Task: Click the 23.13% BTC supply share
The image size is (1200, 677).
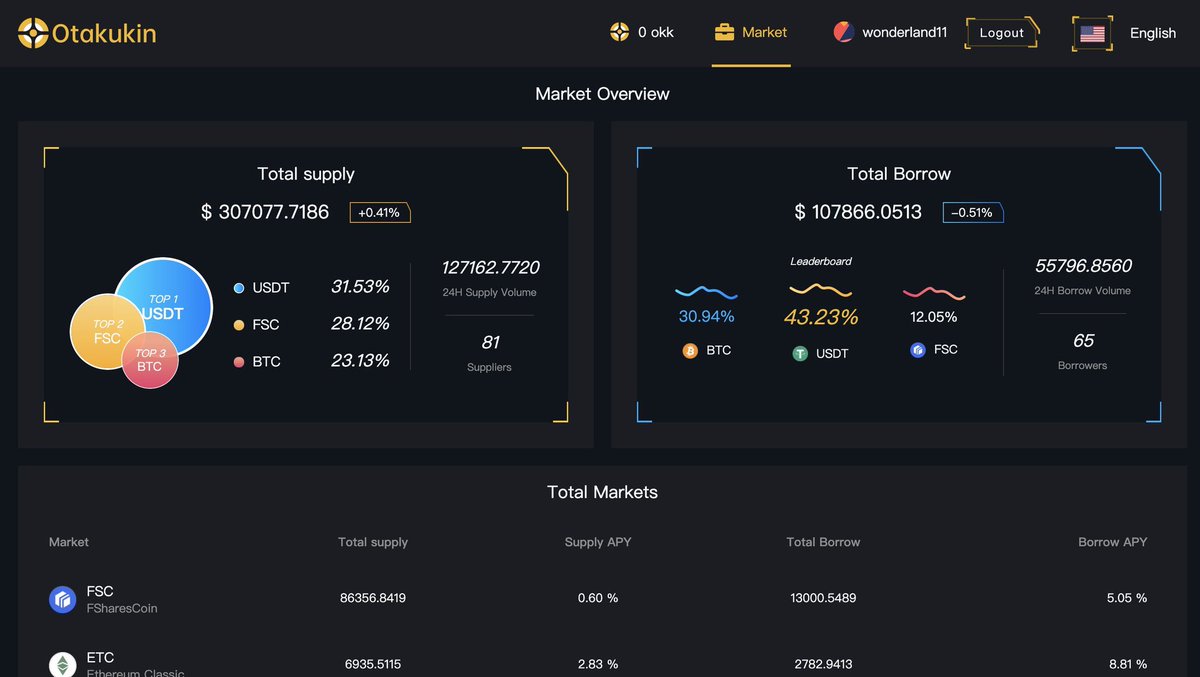Action: tap(360, 361)
